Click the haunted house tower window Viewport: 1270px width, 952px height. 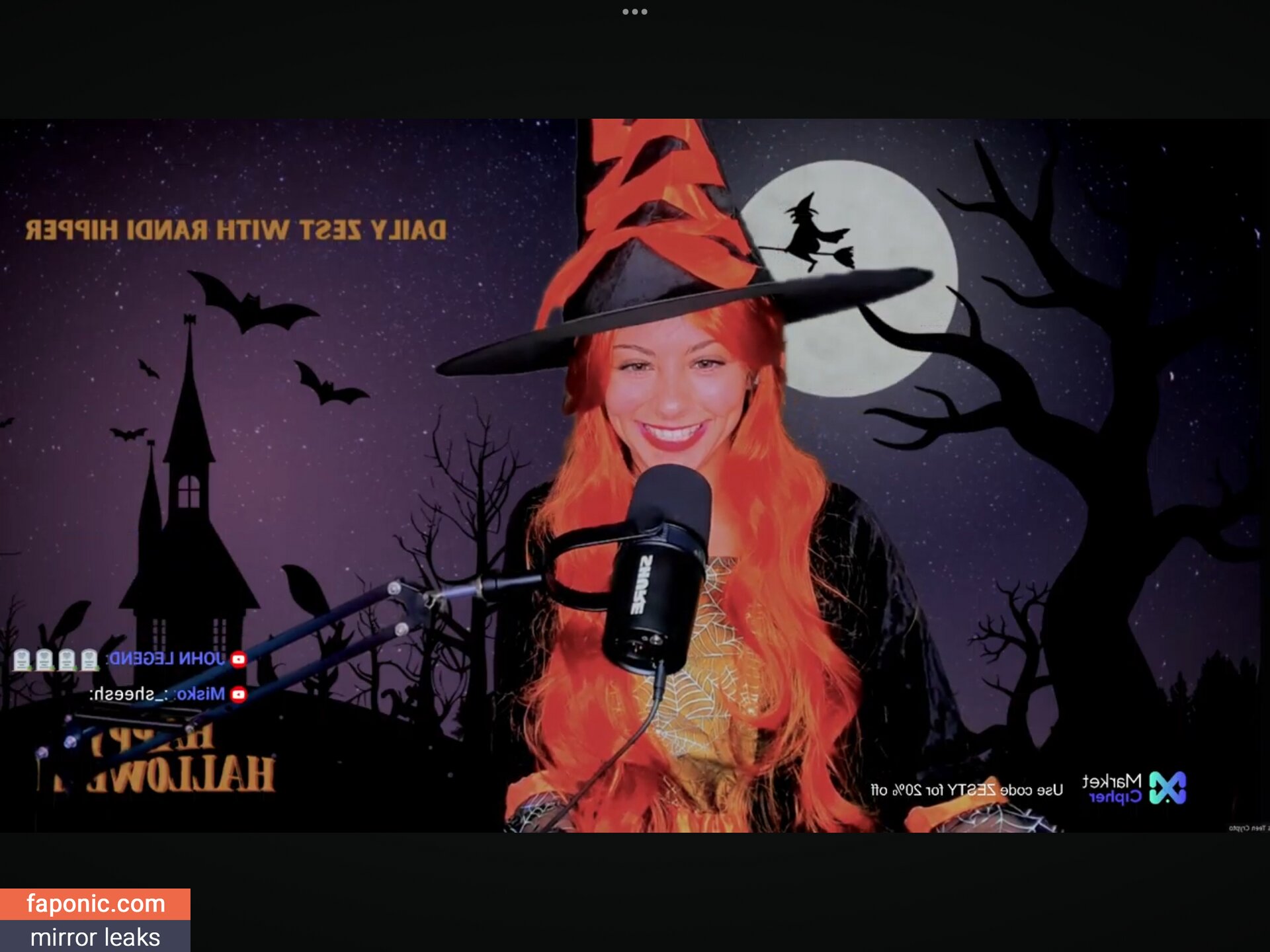[189, 491]
